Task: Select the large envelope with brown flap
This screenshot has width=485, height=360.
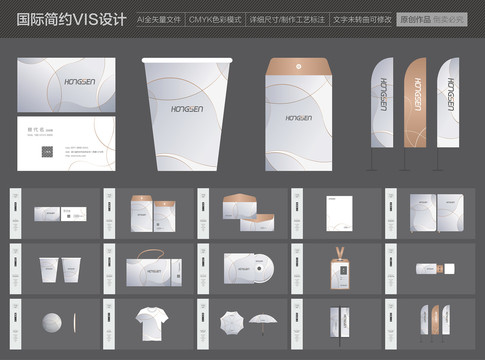Action: 299,114
